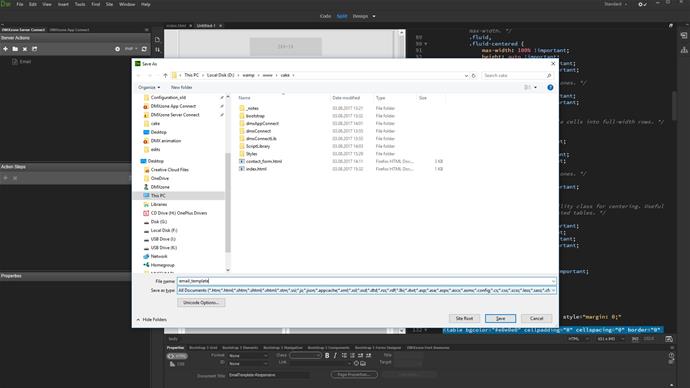Click the New folder button
This screenshot has width=690, height=388.
coord(181,88)
